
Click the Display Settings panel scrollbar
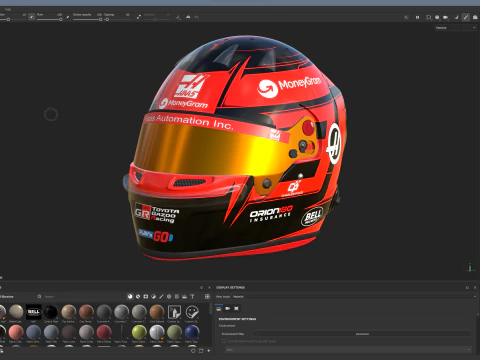(x=478, y=314)
